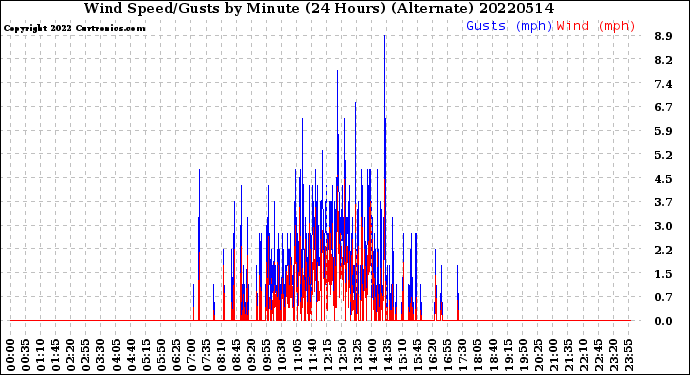Click the 05:15 time axis label
The image size is (690, 375).
(146, 355)
